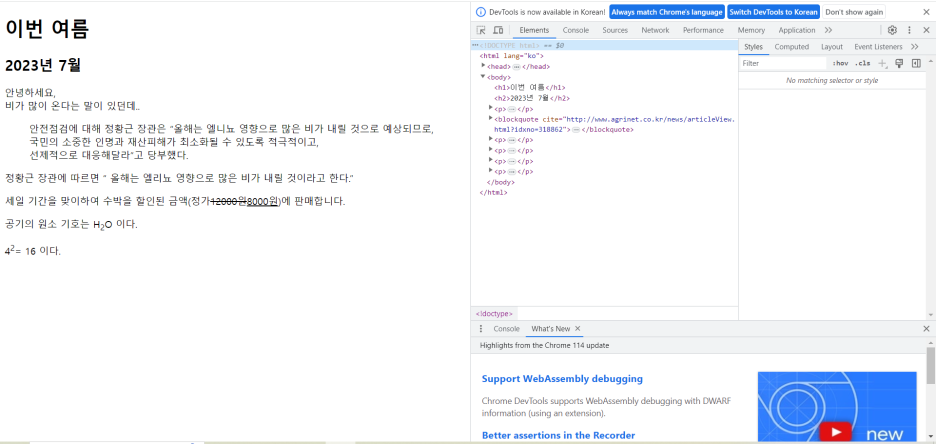
Task: Close the DevTools panel
Action: click(926, 30)
